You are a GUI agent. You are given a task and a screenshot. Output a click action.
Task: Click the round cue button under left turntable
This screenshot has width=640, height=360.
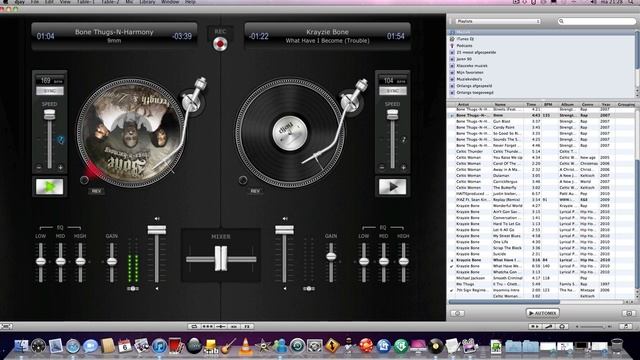84,180
